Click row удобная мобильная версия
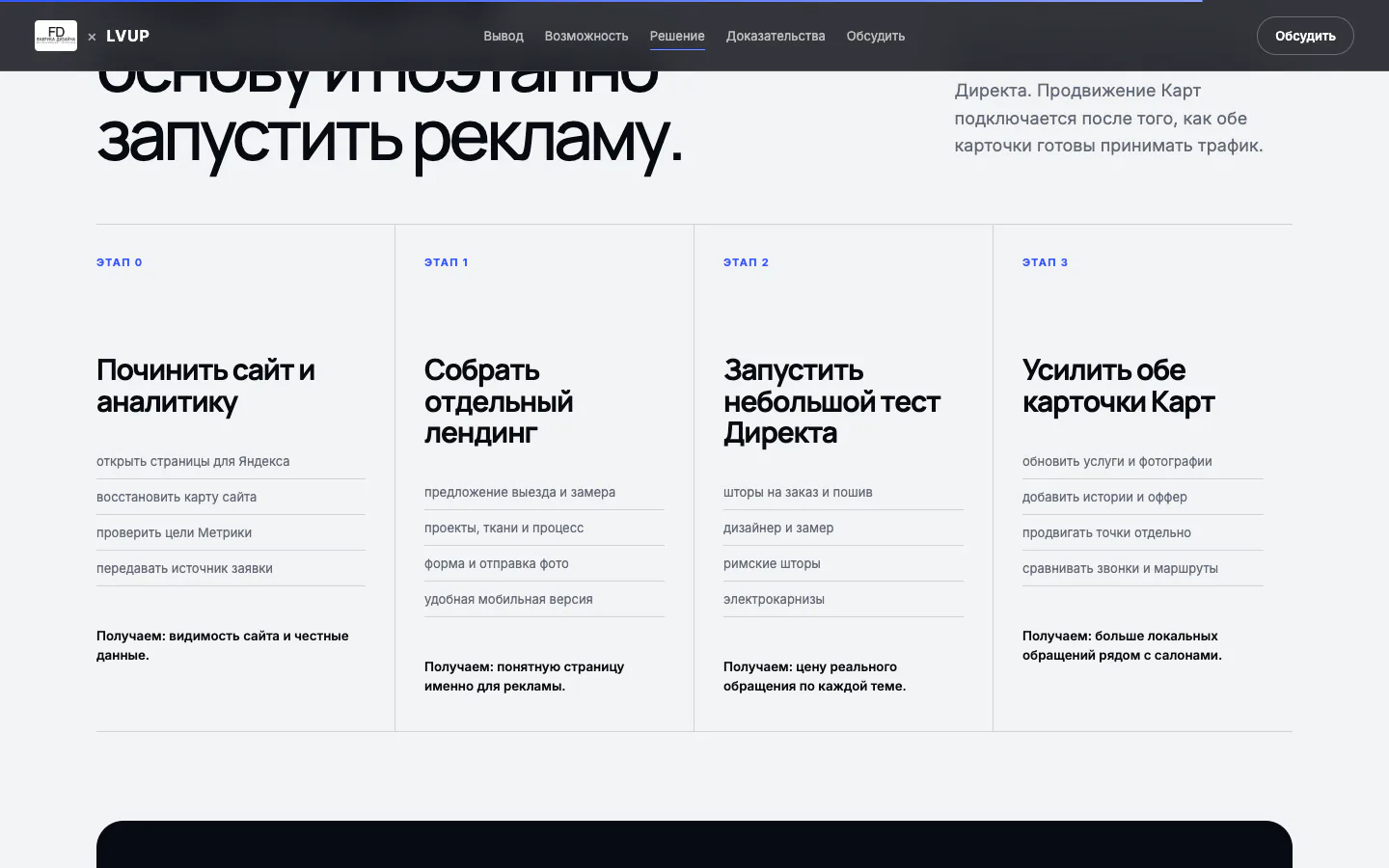 [544, 599]
